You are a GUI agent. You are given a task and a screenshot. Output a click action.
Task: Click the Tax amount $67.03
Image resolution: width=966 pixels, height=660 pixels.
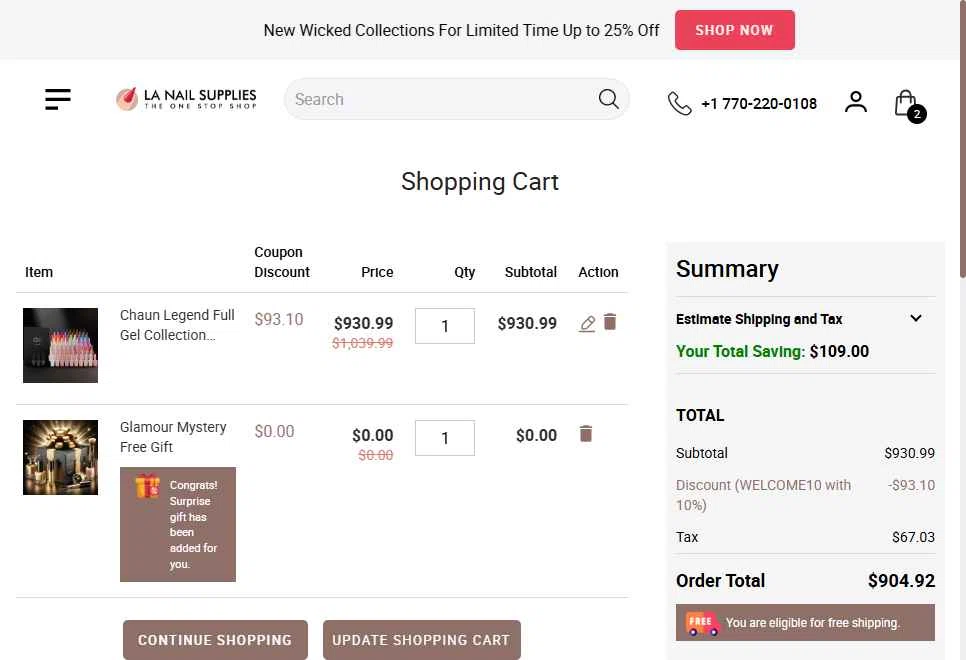[x=913, y=537]
